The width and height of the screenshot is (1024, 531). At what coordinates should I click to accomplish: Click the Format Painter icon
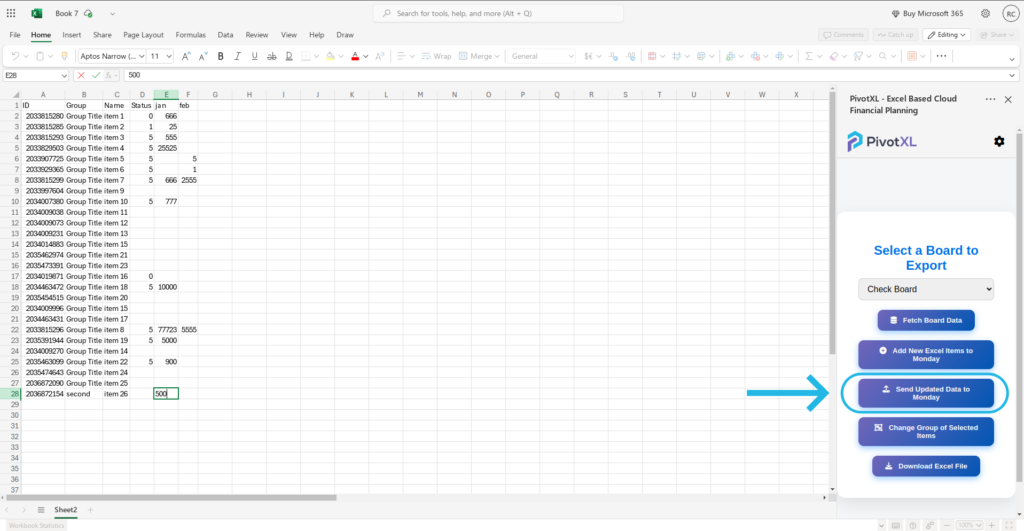(x=64, y=56)
